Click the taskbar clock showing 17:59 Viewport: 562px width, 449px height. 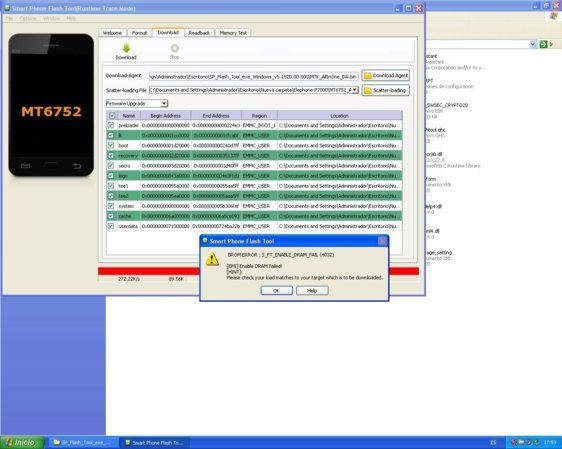coord(550,443)
